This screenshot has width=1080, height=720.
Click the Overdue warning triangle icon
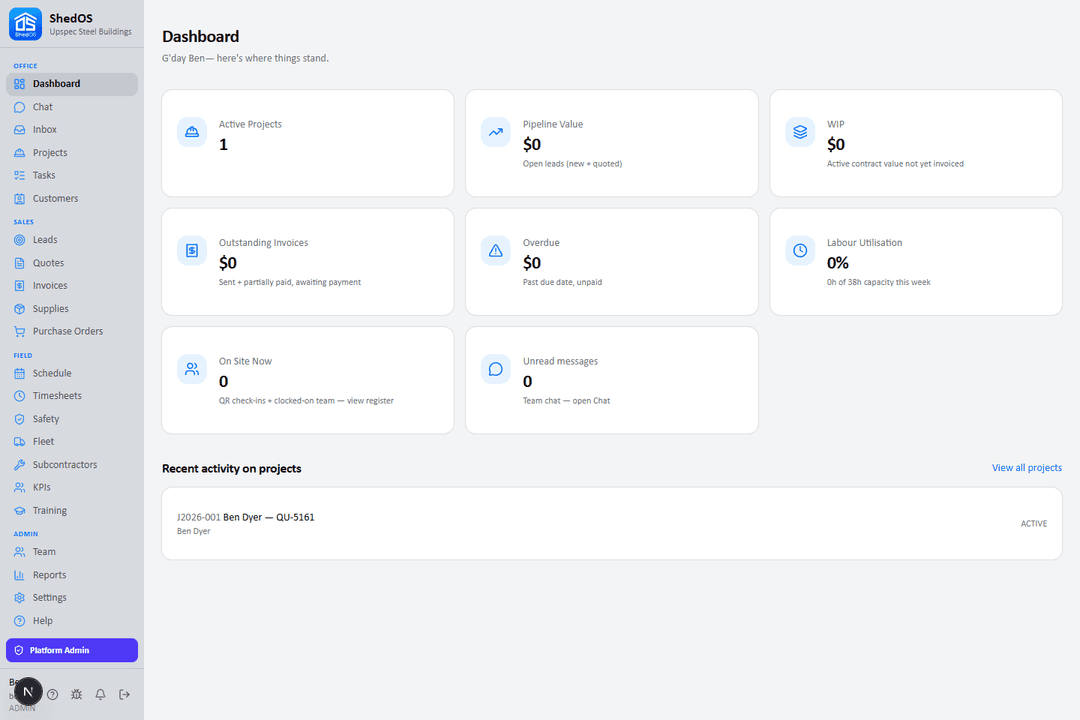coord(496,251)
